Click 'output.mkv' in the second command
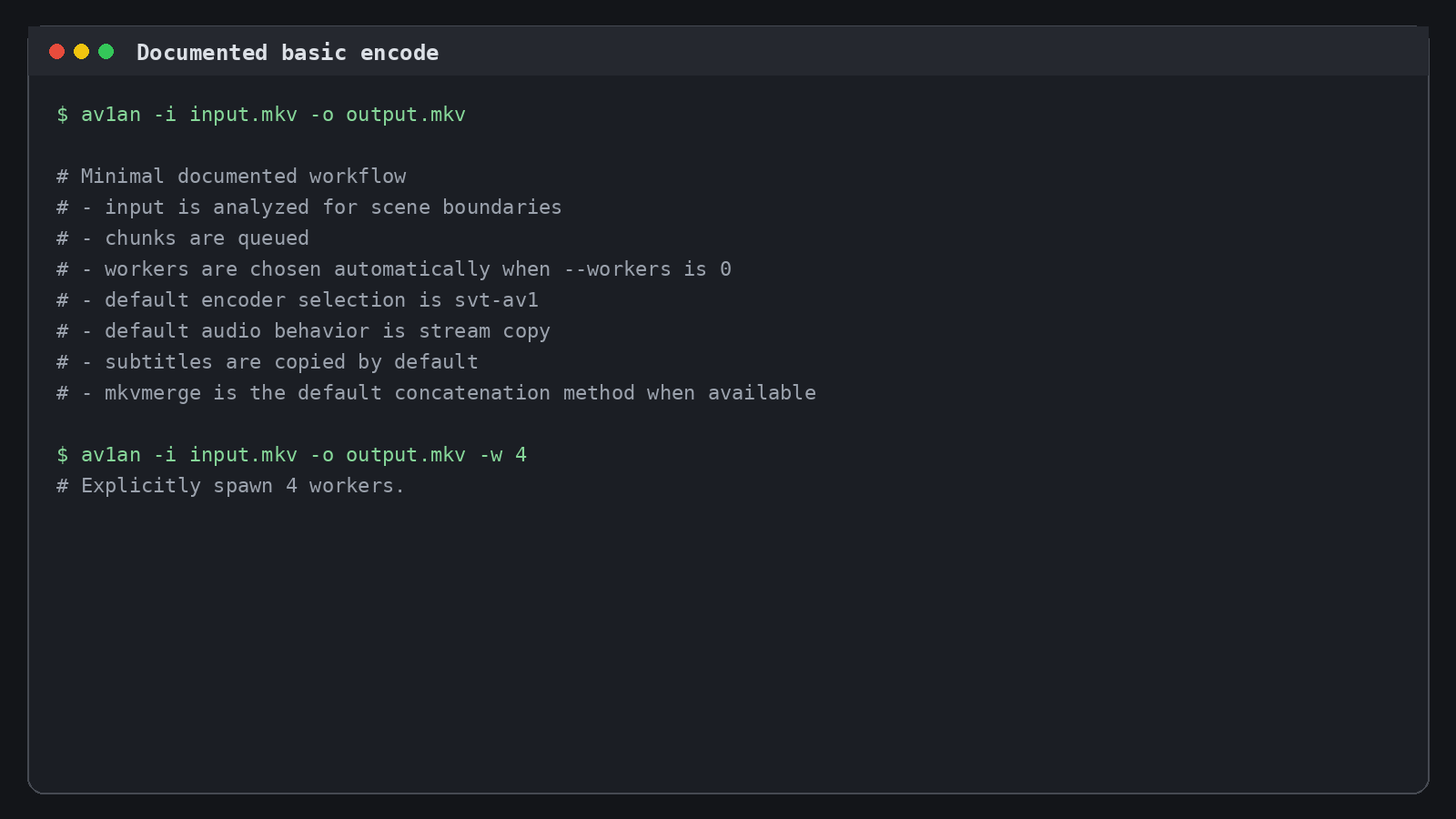This screenshot has width=1456, height=819. [x=406, y=455]
